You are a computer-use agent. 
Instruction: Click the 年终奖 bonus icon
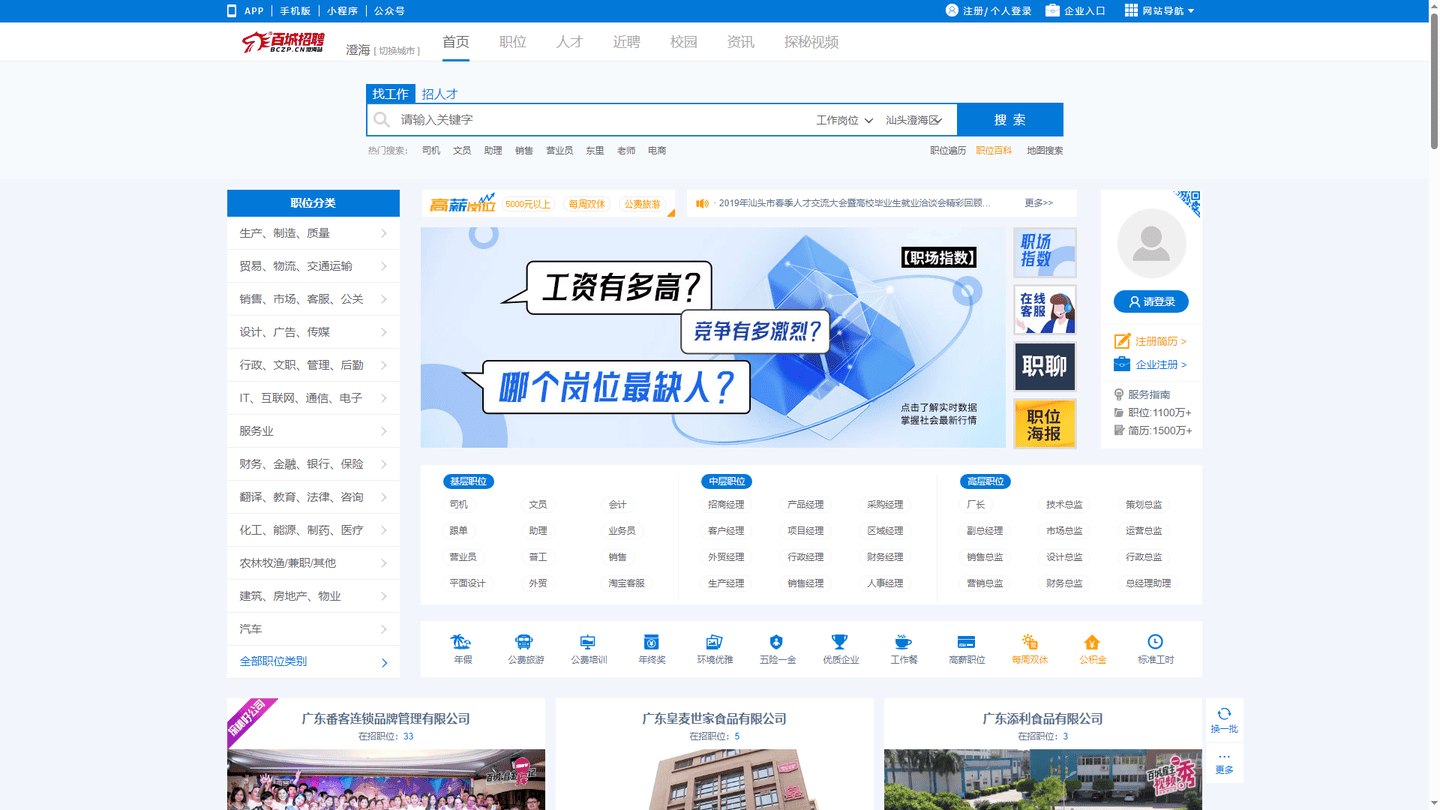pos(651,642)
